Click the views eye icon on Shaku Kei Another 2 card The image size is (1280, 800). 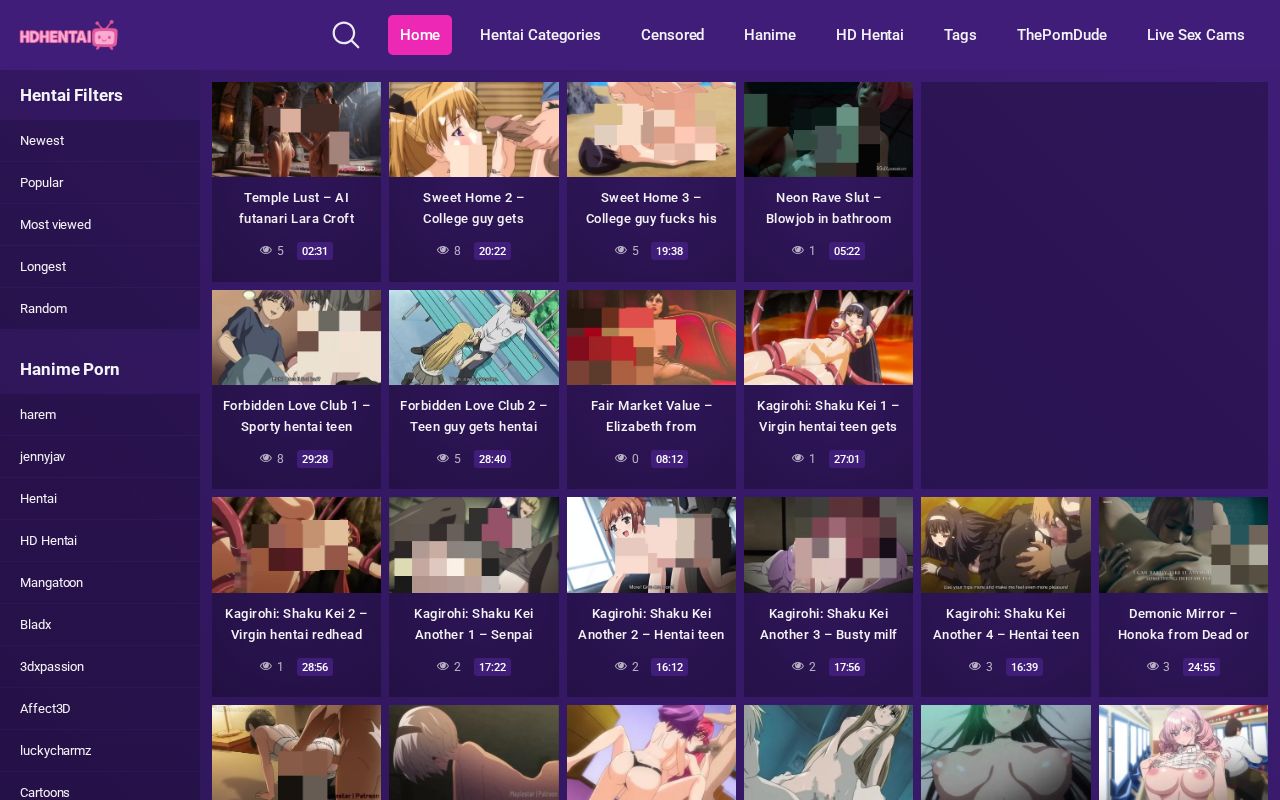pos(621,666)
